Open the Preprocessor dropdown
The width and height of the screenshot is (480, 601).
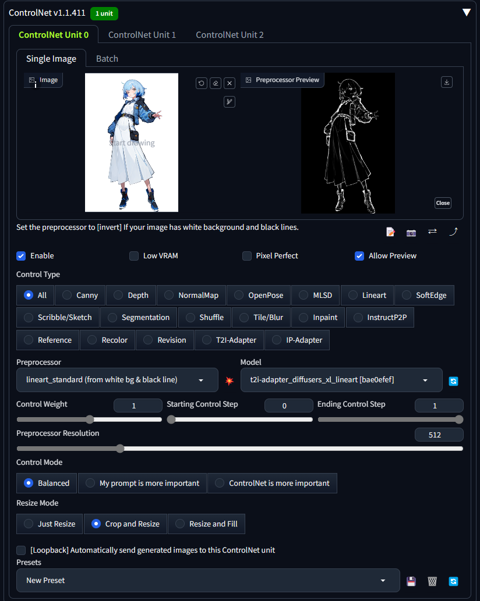pyautogui.click(x=117, y=380)
